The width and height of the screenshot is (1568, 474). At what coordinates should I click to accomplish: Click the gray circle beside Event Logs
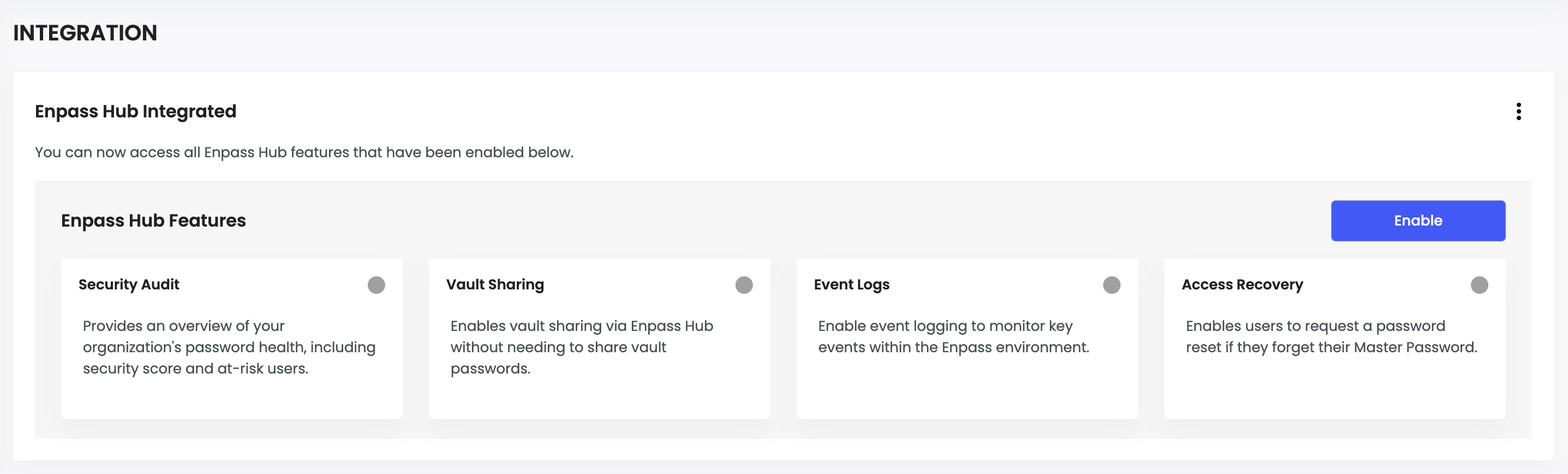pyautogui.click(x=1112, y=284)
